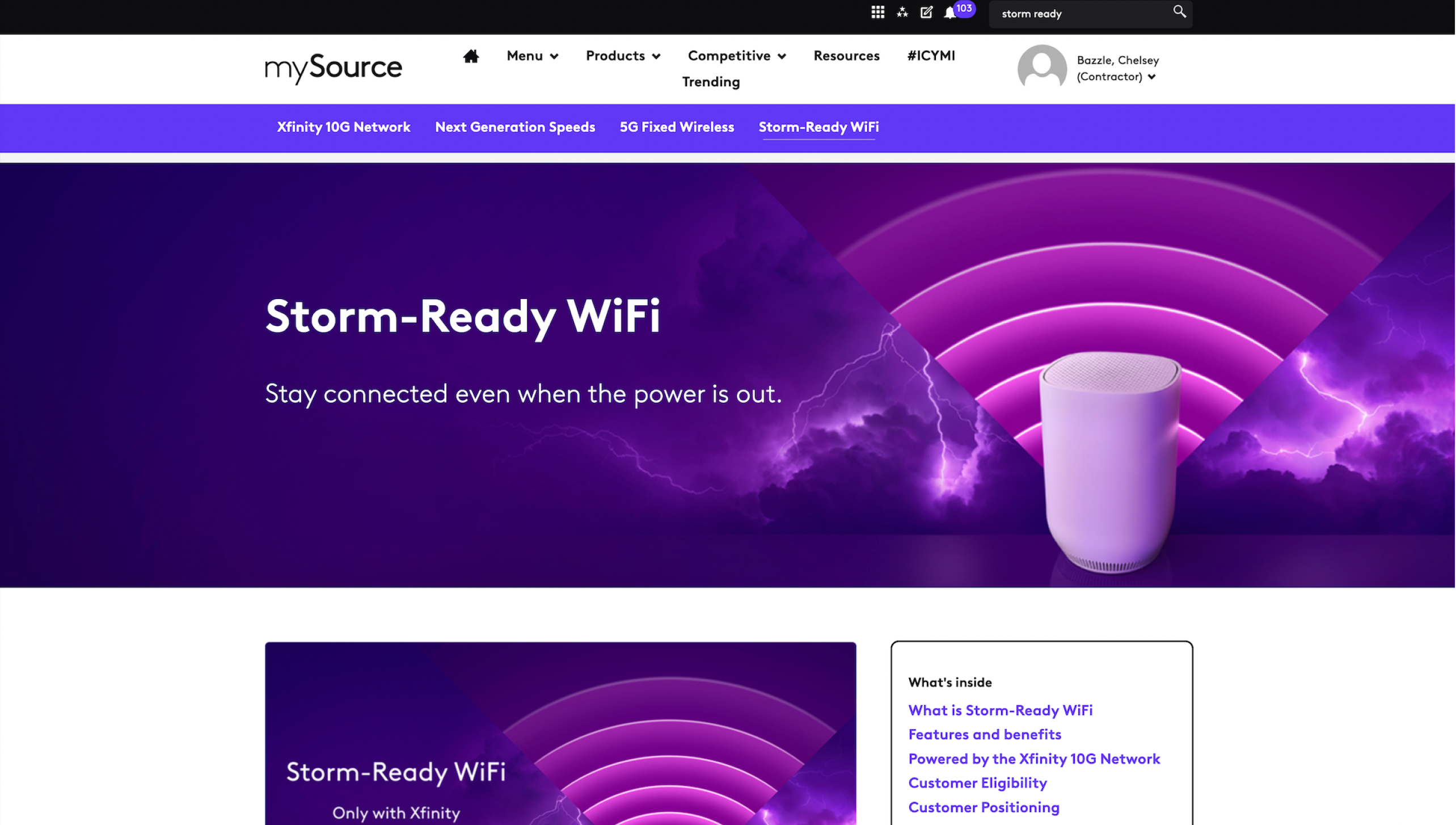Image resolution: width=1456 pixels, height=825 pixels.
Task: Open the apps grid icon
Action: [877, 12]
